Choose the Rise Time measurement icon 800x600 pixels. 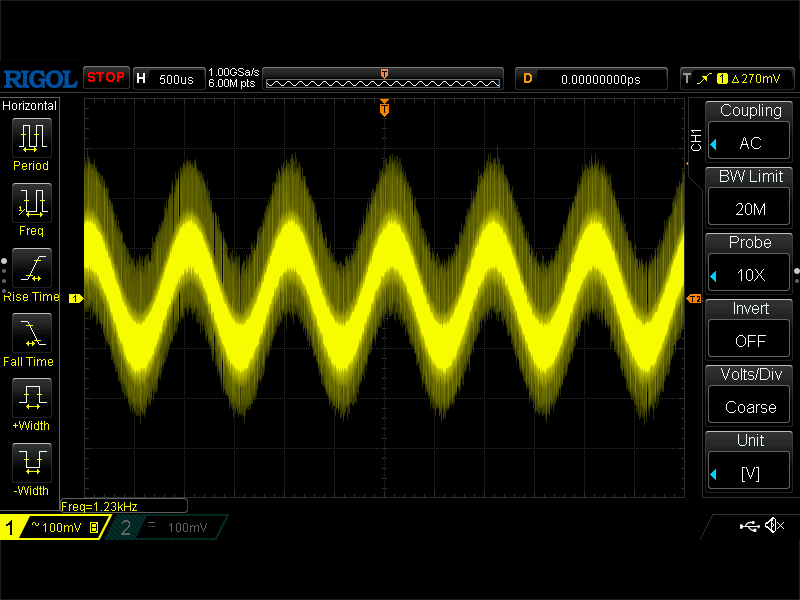30,268
